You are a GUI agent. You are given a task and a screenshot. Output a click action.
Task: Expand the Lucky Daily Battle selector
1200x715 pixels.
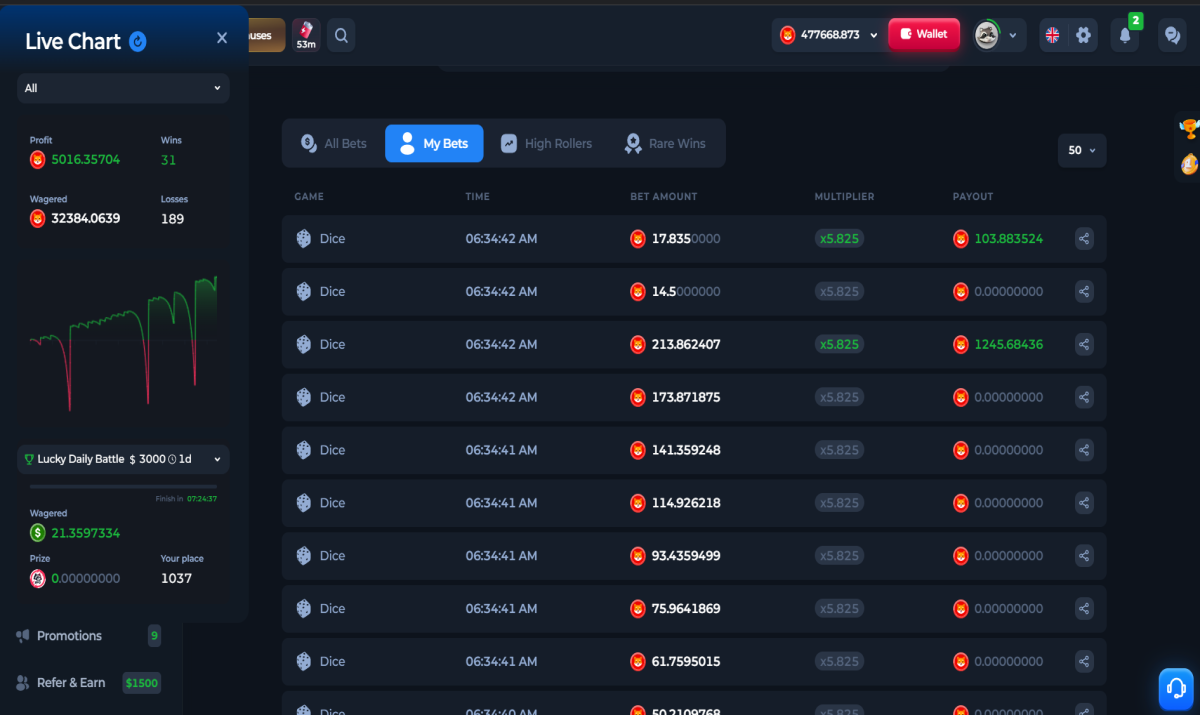click(x=123, y=459)
